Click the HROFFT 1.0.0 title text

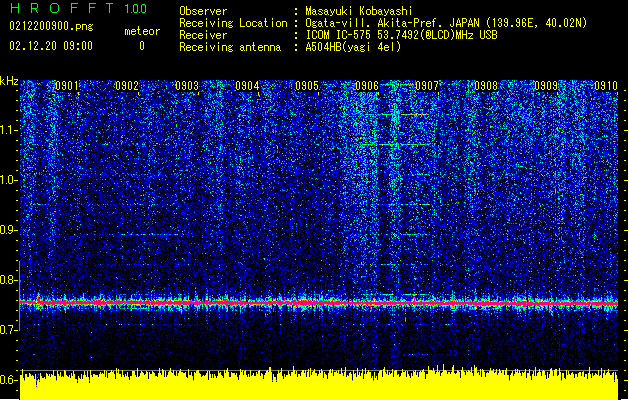[x=78, y=8]
